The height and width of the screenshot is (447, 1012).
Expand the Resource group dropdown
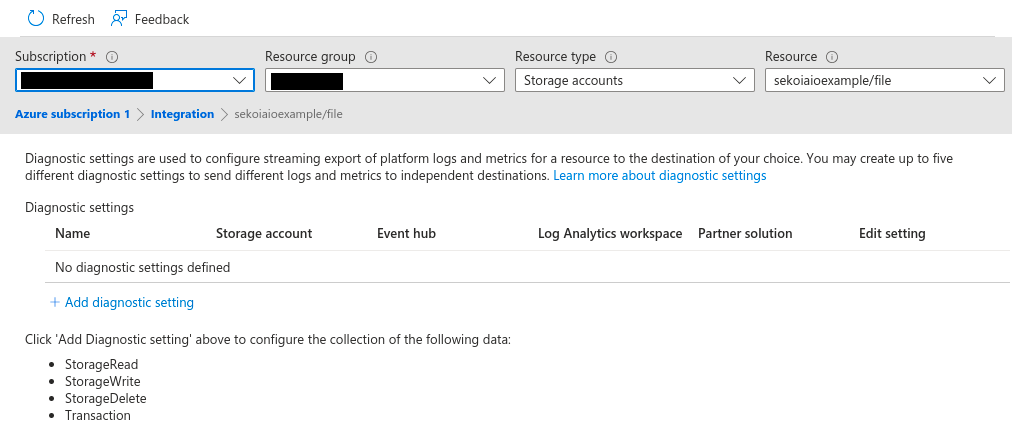[385, 81]
